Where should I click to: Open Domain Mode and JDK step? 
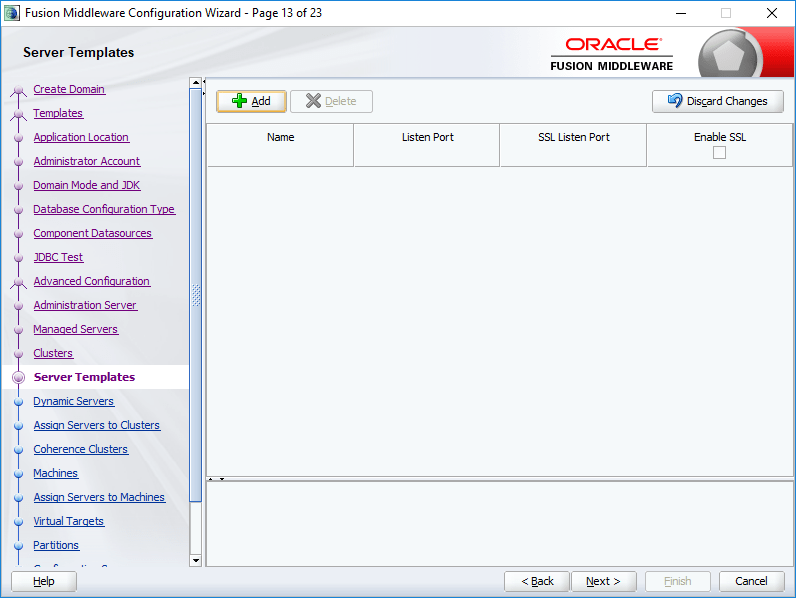[87, 185]
